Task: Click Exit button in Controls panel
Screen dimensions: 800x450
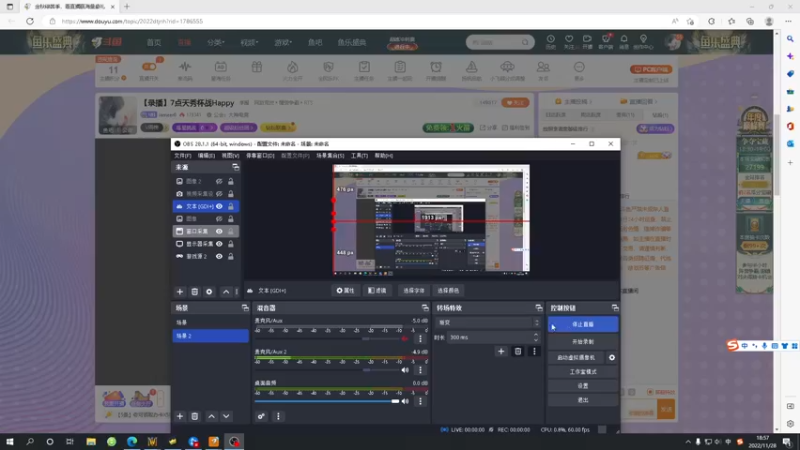Action: coord(583,400)
